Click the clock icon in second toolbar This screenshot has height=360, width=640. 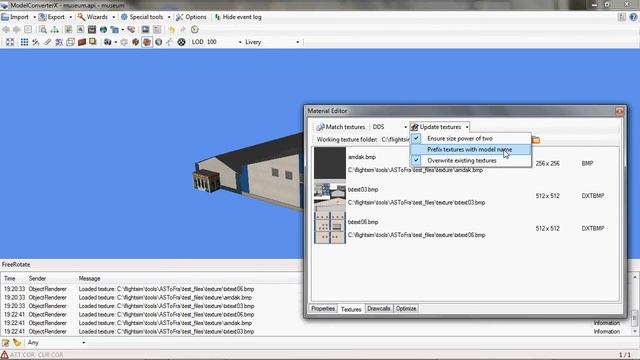click(x=195, y=29)
